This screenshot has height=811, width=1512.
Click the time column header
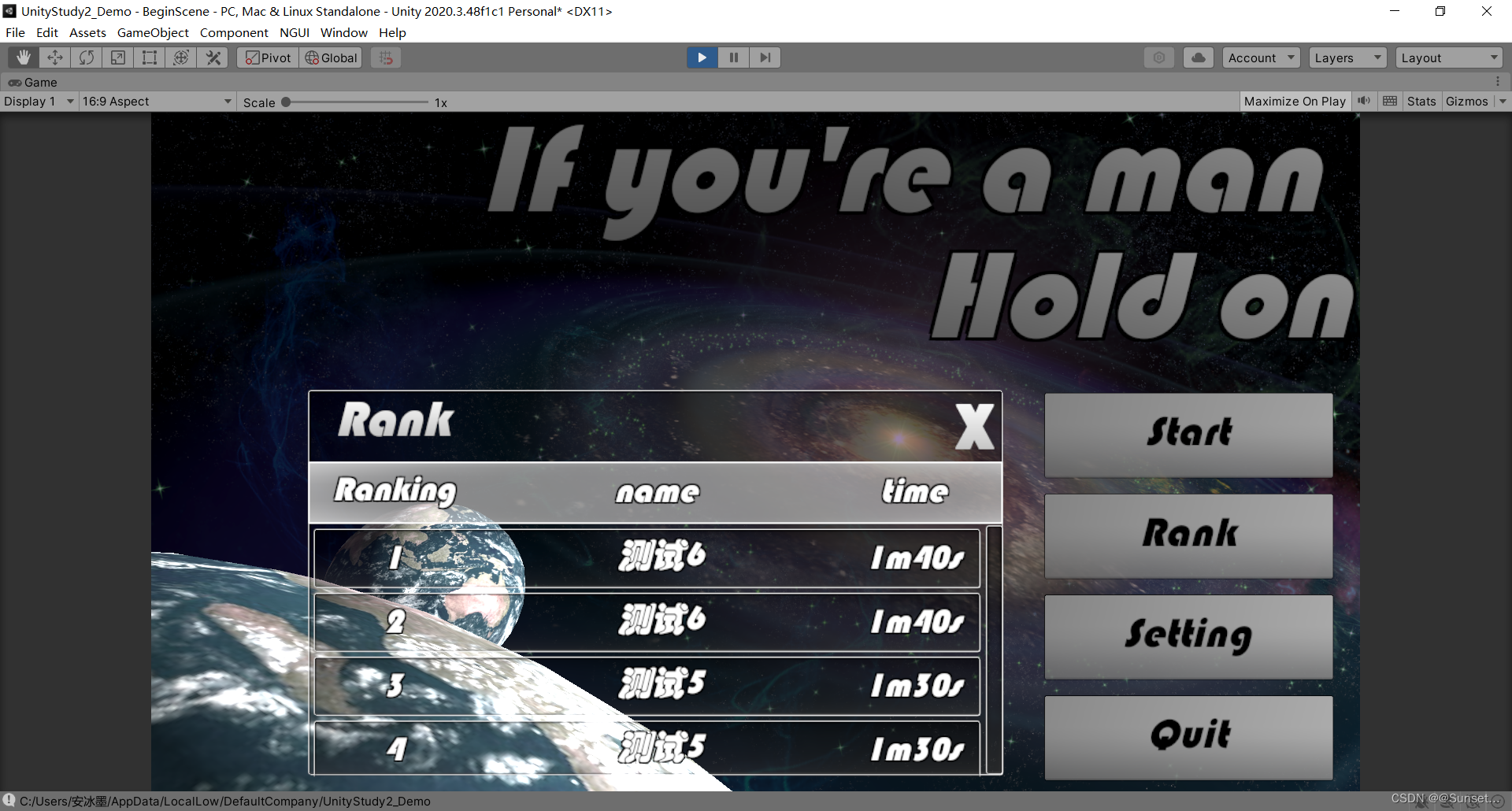click(x=915, y=491)
